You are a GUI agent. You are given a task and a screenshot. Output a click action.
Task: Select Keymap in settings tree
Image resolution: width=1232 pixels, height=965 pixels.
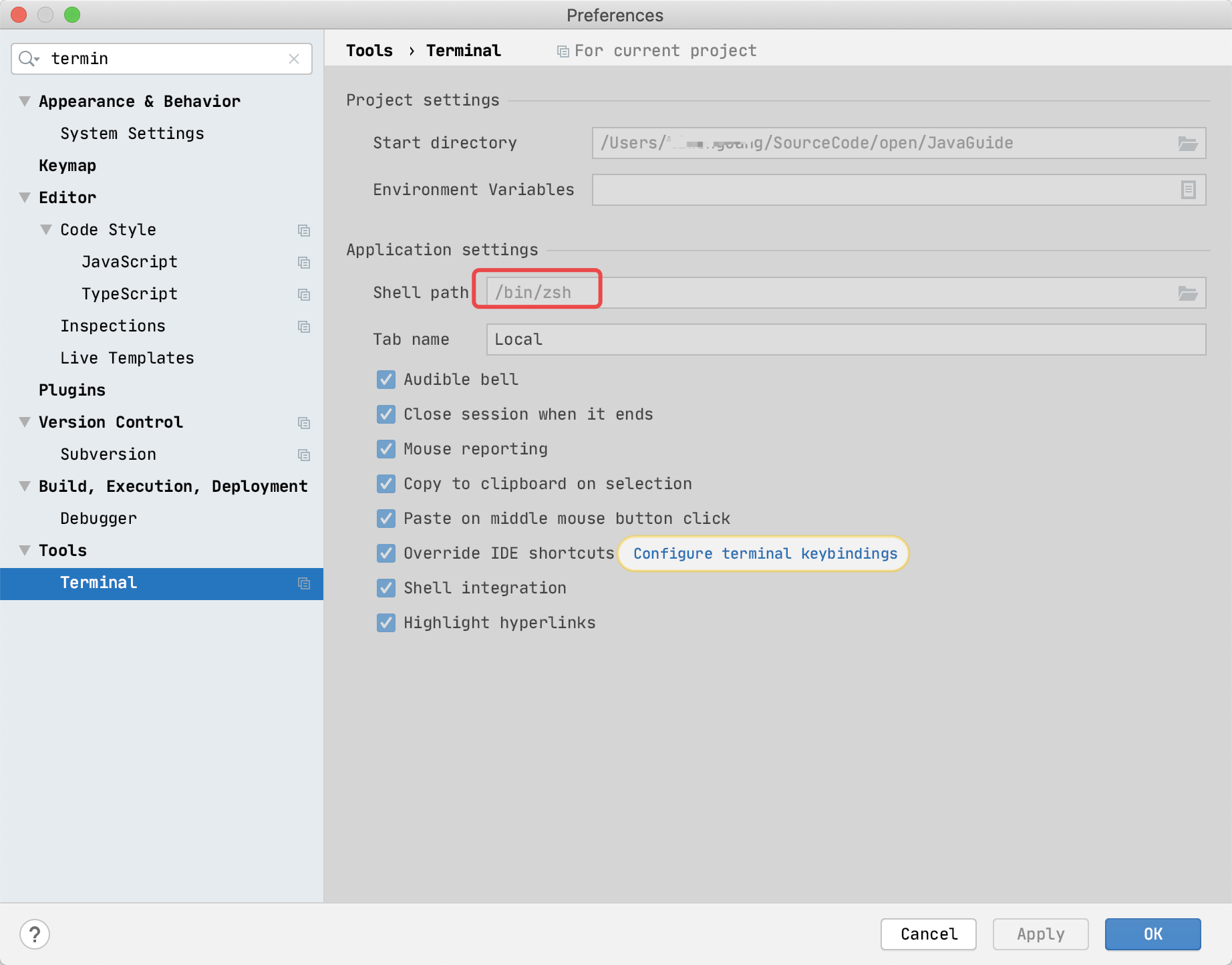[x=67, y=166]
